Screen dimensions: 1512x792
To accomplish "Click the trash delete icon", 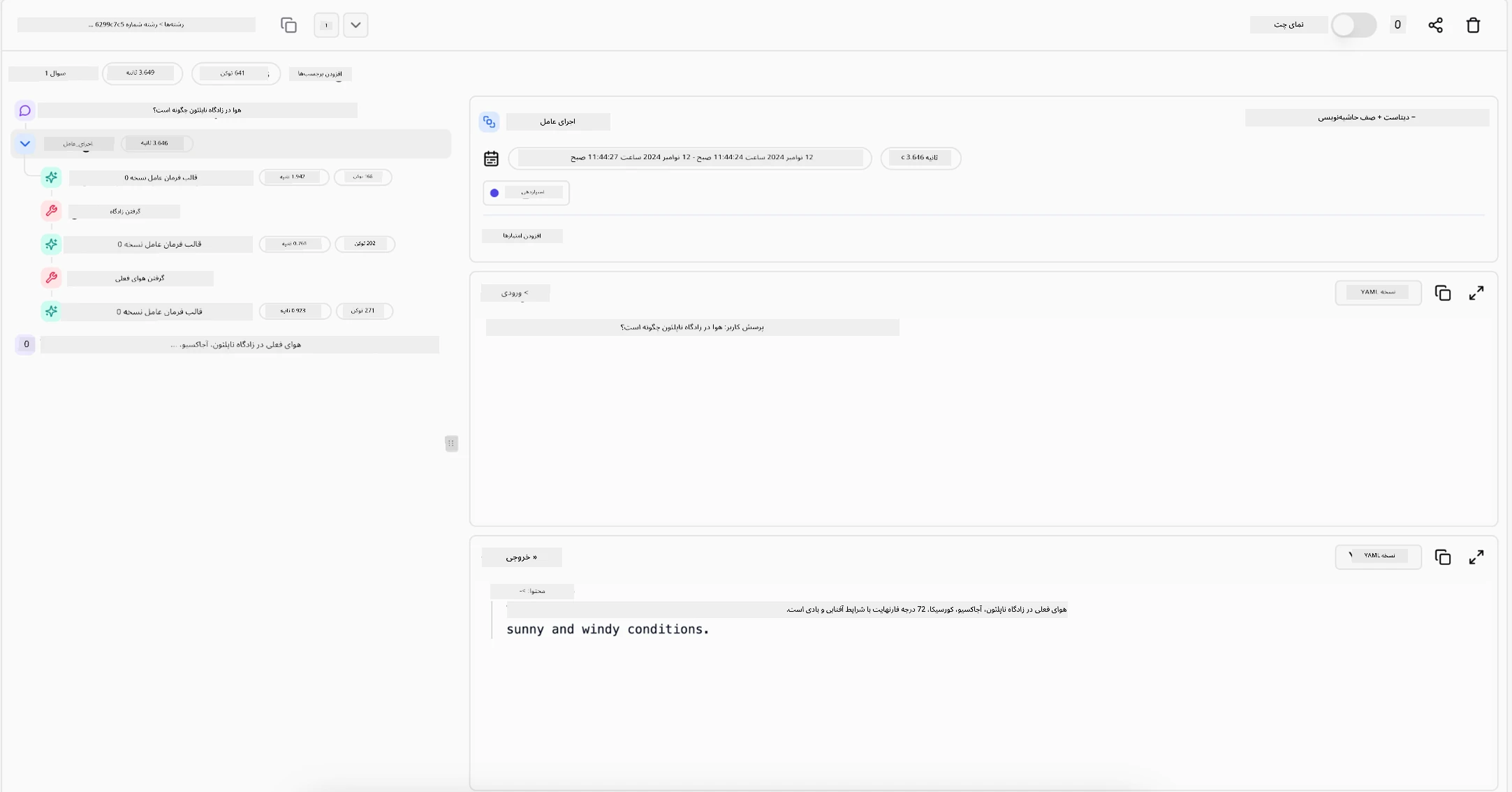I will click(x=1473, y=25).
